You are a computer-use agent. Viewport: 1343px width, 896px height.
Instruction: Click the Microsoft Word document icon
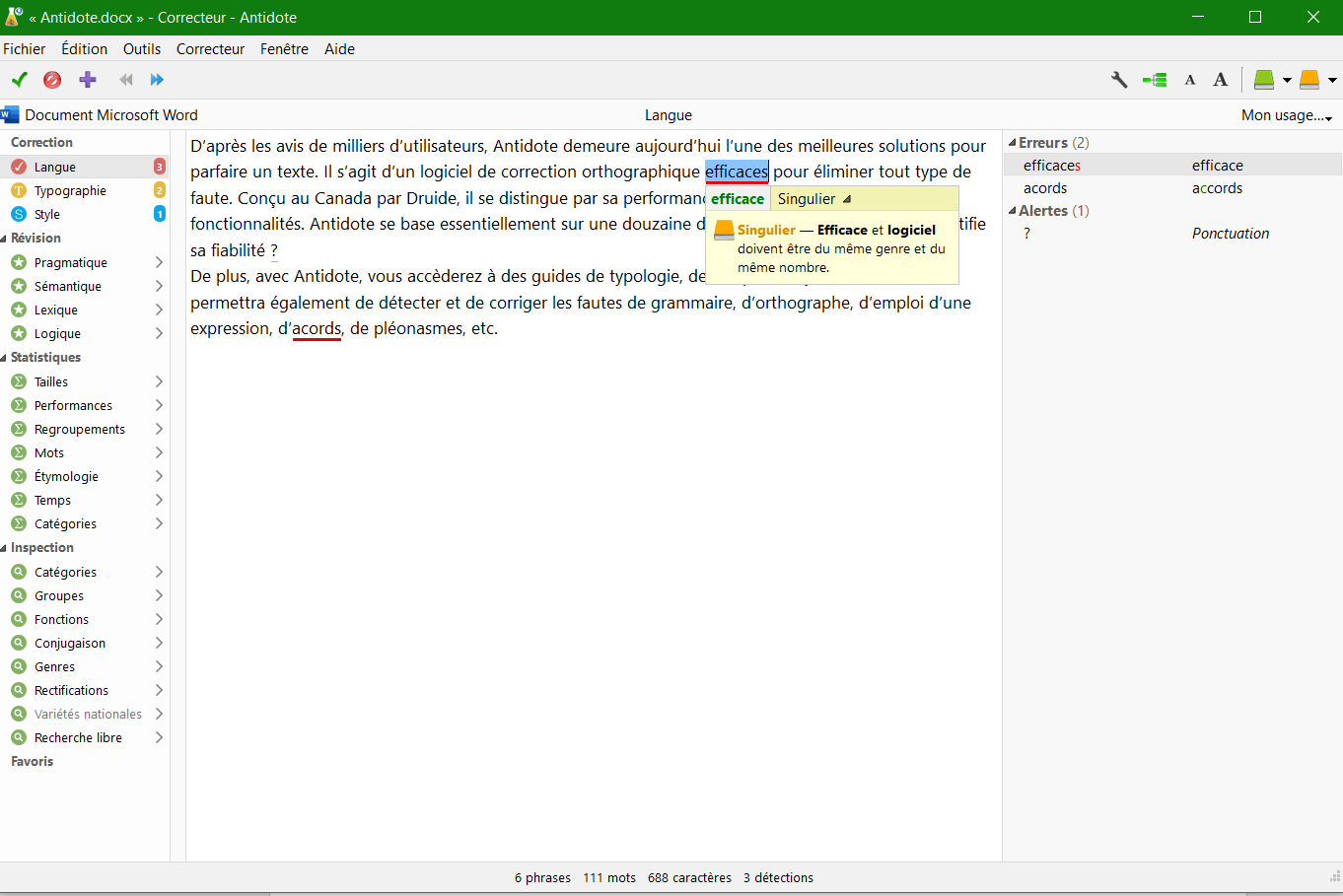10,115
